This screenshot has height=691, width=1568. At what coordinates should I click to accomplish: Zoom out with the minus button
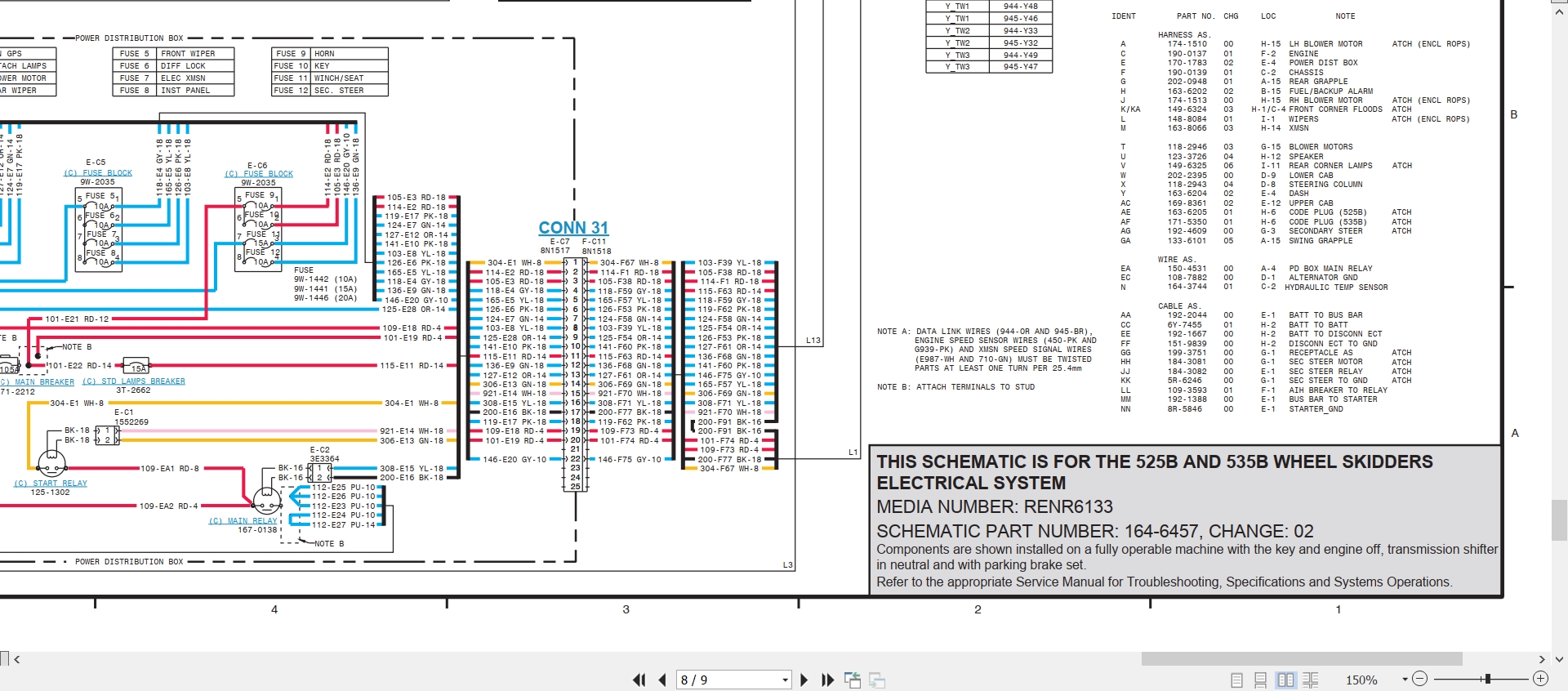click(x=1419, y=679)
